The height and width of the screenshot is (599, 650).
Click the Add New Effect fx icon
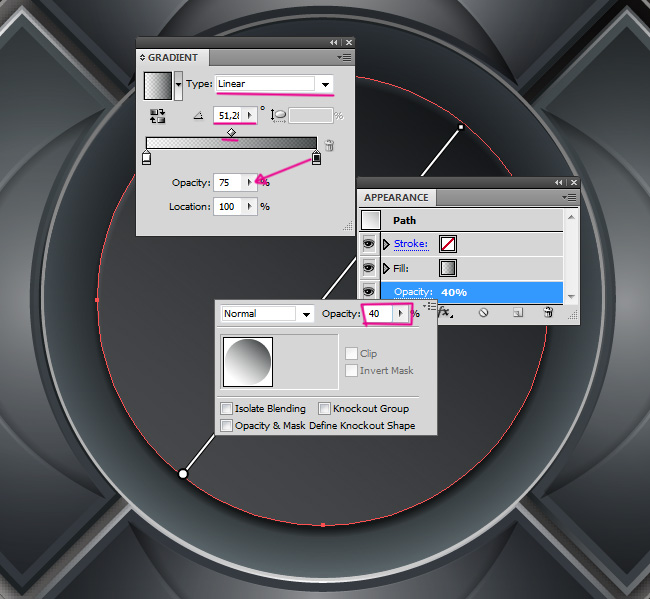(x=445, y=312)
